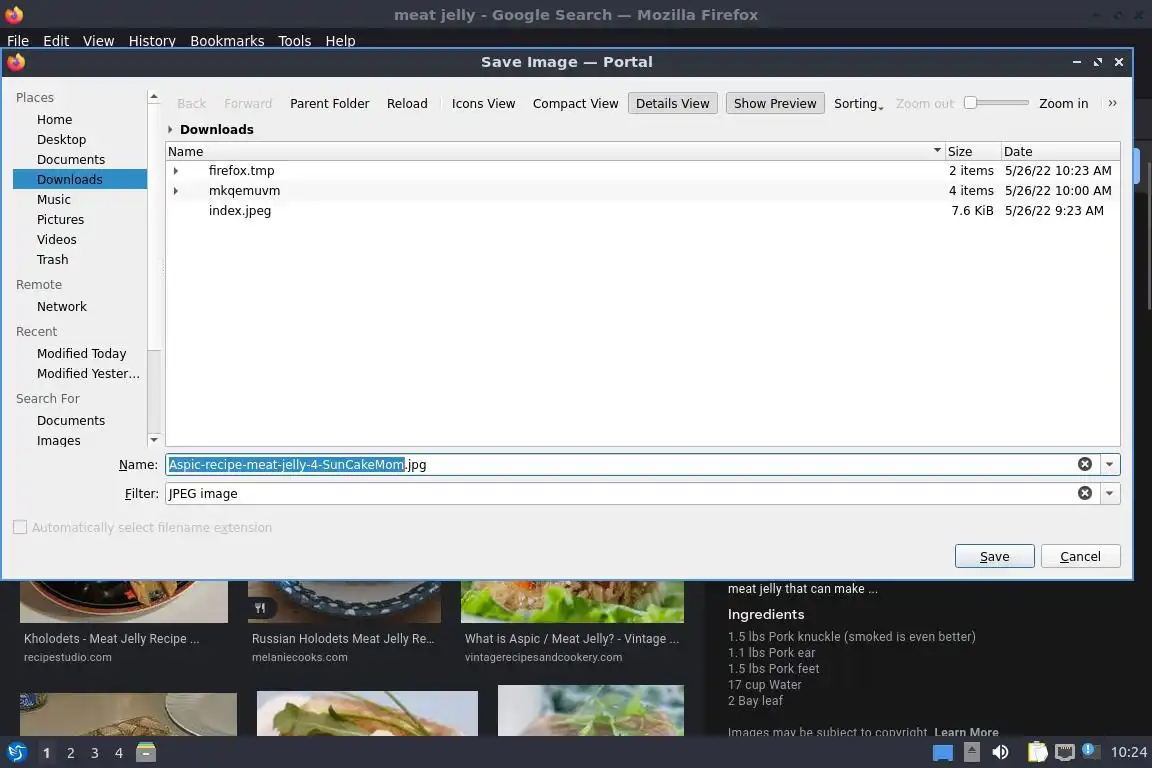The width and height of the screenshot is (1152, 768).
Task: Open the update notification tray icon
Action: click(1092, 751)
